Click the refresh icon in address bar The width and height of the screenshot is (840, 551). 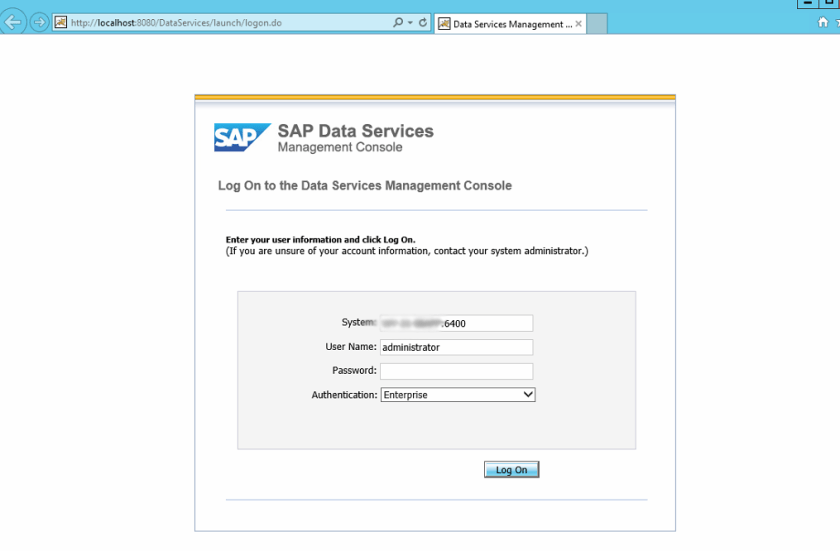click(423, 23)
